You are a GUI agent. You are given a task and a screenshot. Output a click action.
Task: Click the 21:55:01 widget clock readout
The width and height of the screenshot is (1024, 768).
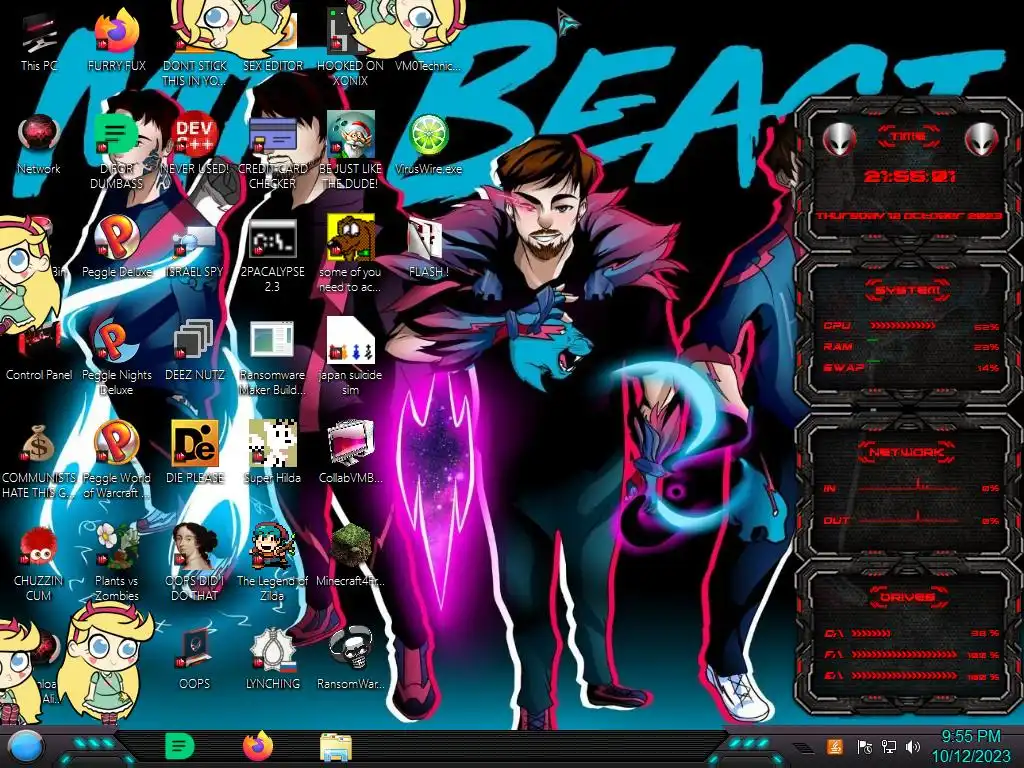point(909,176)
